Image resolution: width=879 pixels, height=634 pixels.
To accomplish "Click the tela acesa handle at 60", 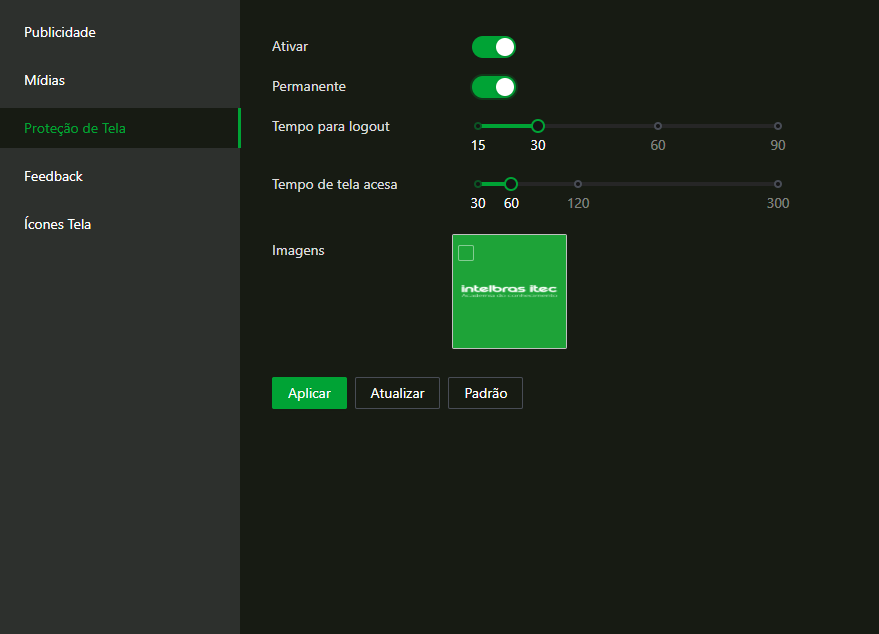I will click(511, 184).
